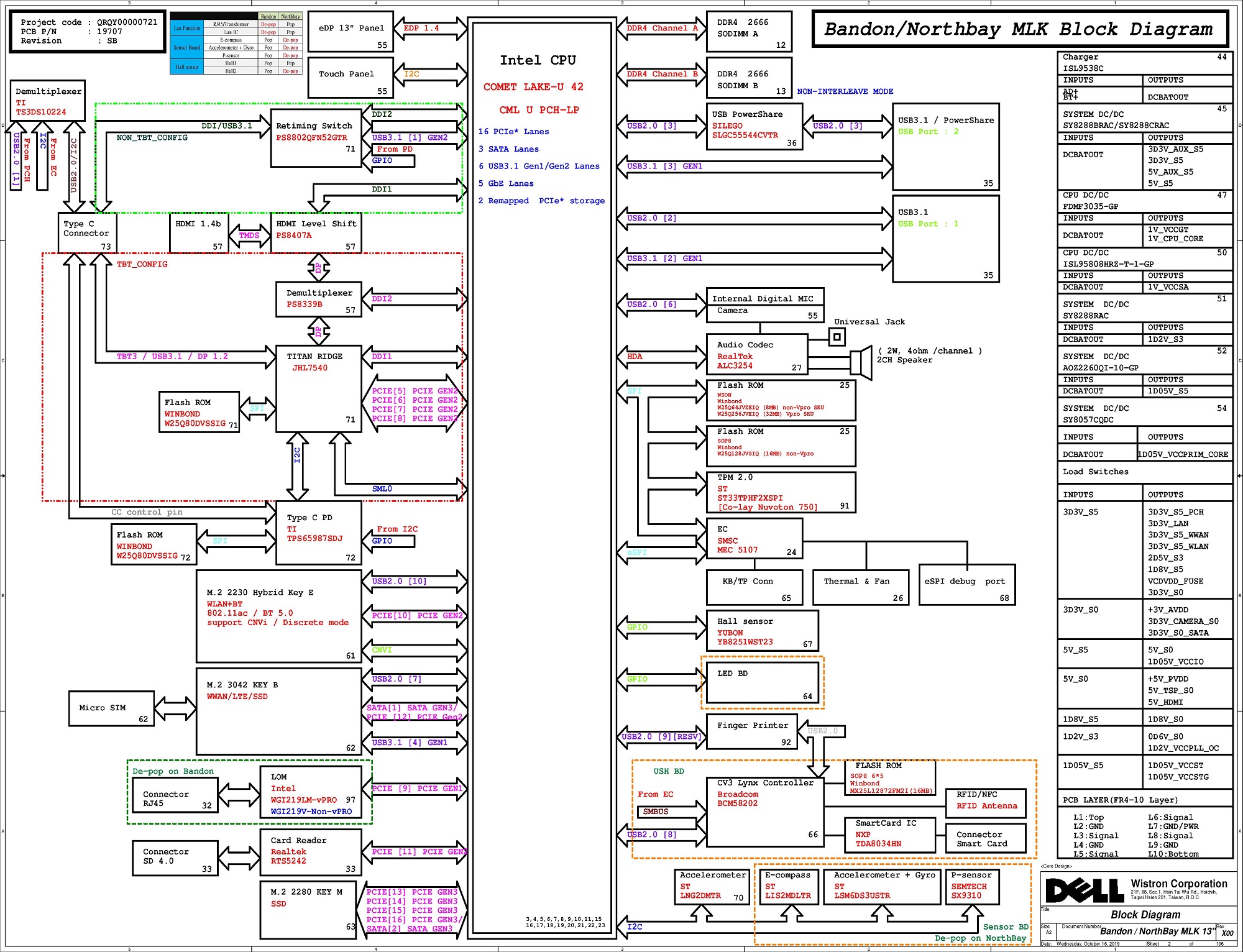This screenshot has width=1243, height=952.
Task: Click the Audio Codec ALC3254 block
Action: [756, 355]
